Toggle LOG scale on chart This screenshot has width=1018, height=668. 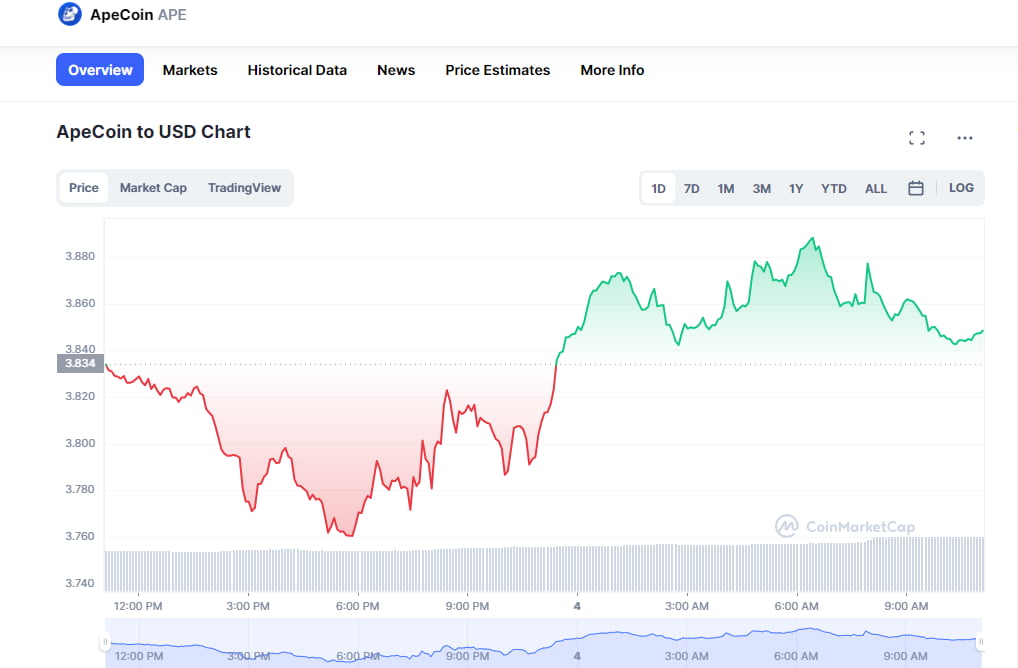pos(961,188)
